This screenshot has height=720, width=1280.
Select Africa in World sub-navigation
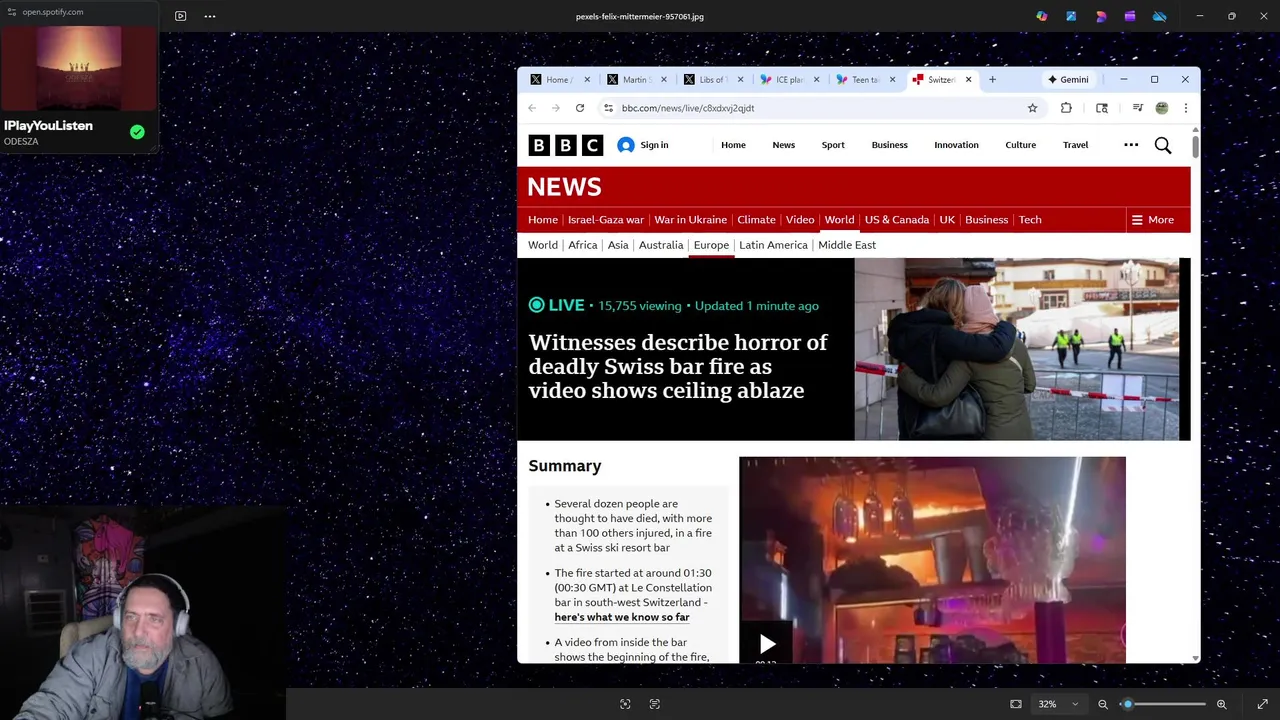[x=582, y=245]
